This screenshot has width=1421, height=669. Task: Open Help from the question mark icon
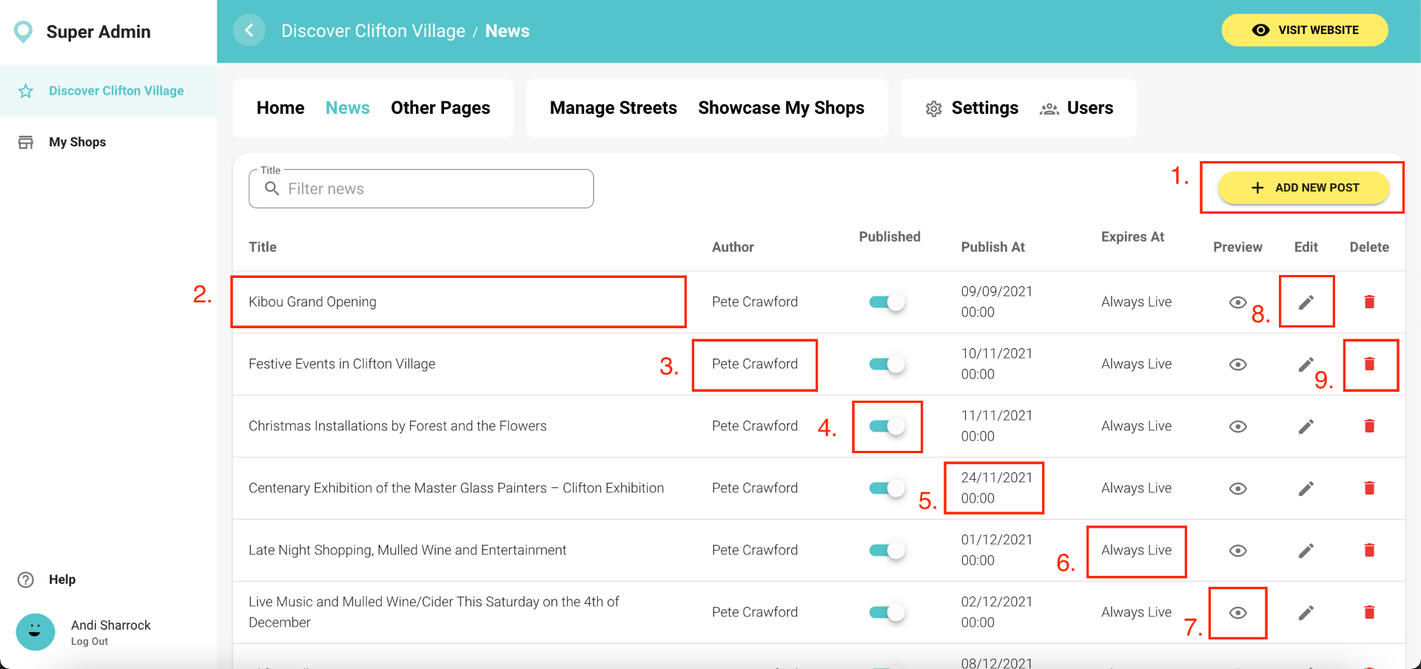pyautogui.click(x=26, y=580)
